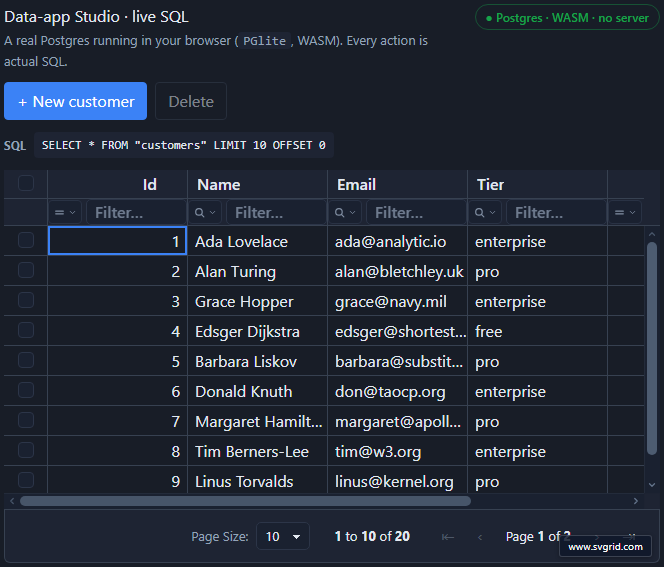The image size is (664, 567).
Task: Sort by the Email column header
Action: 397,185
